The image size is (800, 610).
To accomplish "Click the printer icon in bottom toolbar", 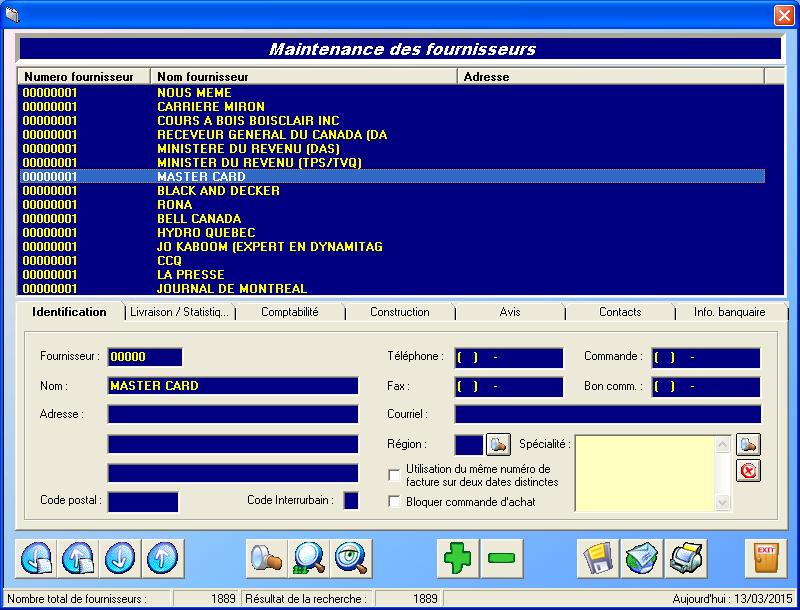I will tap(686, 558).
